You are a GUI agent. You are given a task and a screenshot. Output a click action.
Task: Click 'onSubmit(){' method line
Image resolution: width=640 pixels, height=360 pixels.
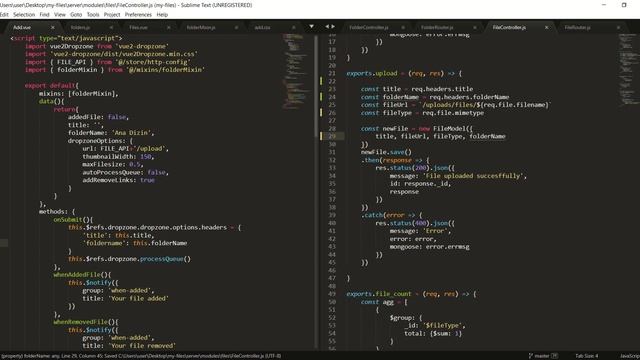73,220
